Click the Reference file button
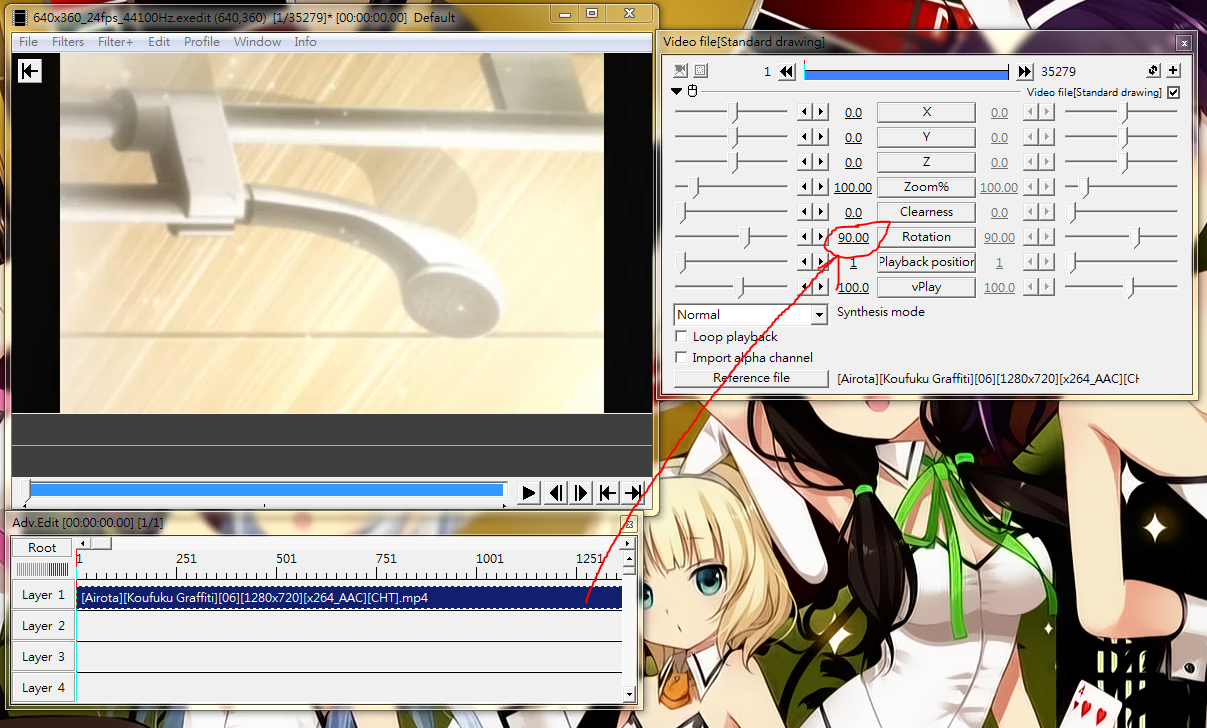This screenshot has width=1207, height=728. click(751, 378)
